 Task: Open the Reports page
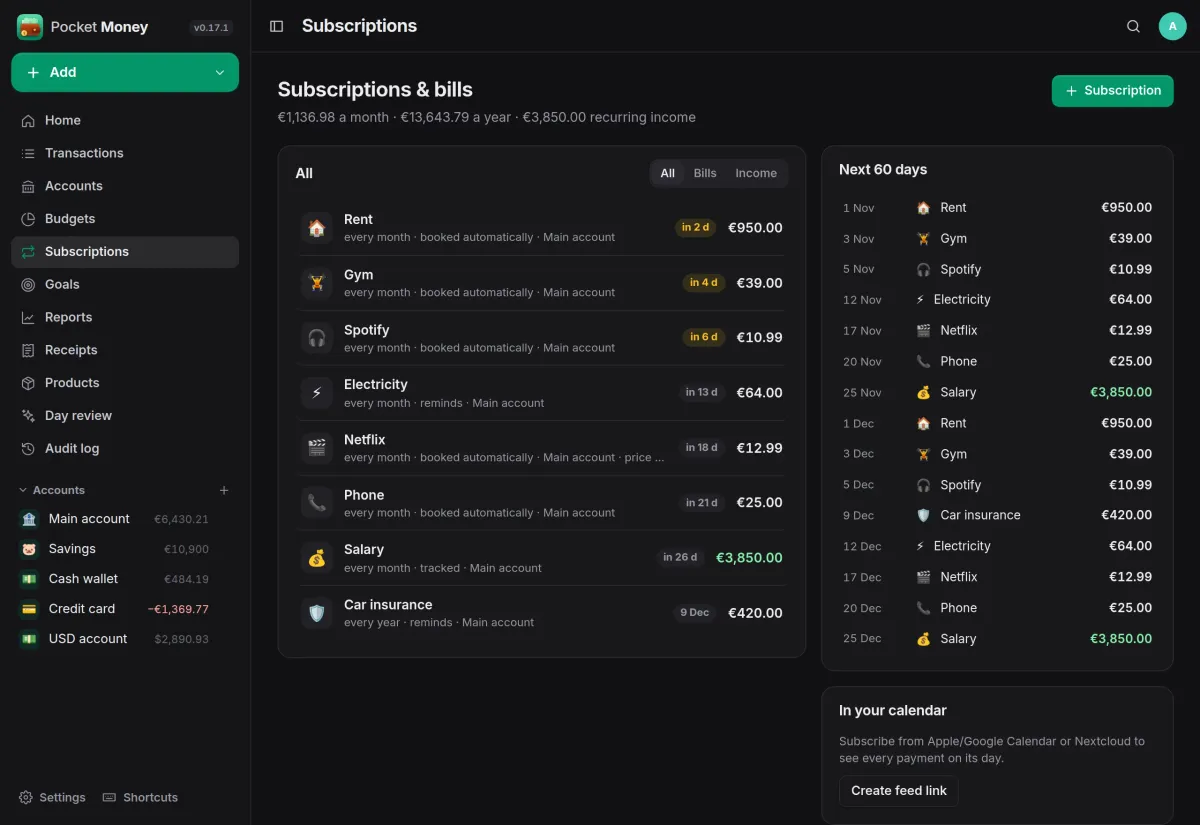point(125,317)
